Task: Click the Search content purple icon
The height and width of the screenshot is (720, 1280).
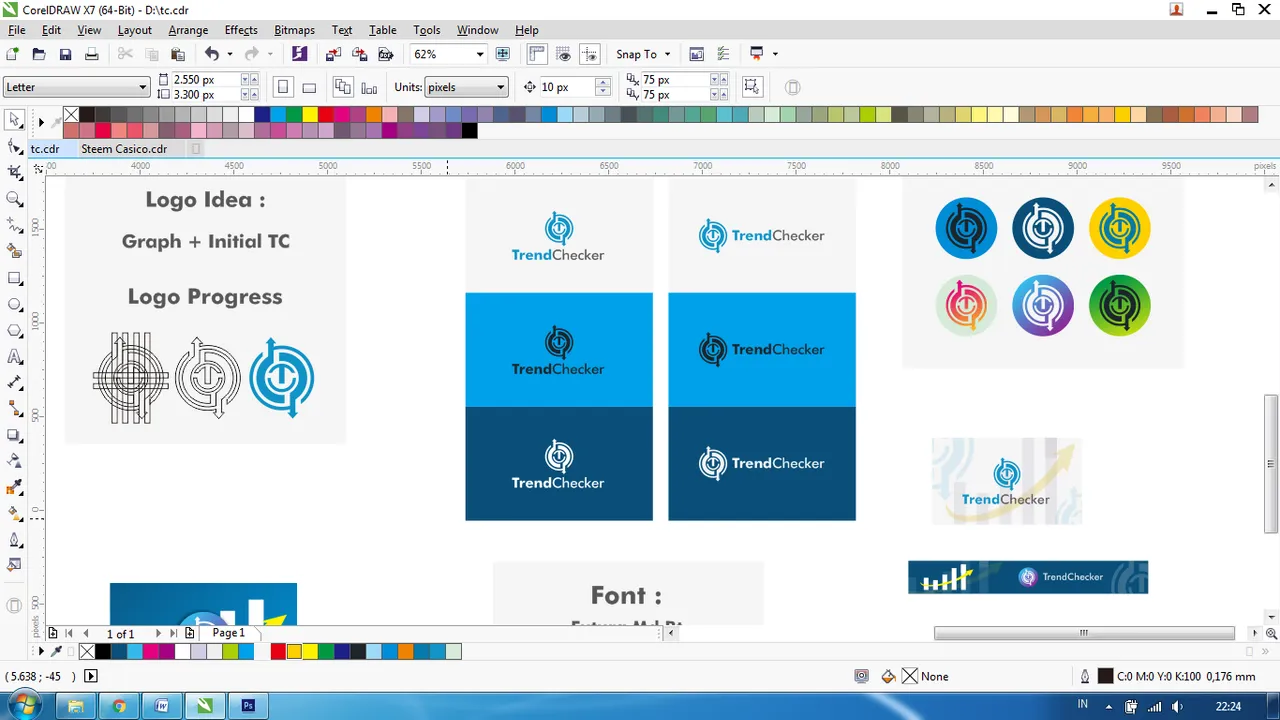Action: click(x=299, y=54)
